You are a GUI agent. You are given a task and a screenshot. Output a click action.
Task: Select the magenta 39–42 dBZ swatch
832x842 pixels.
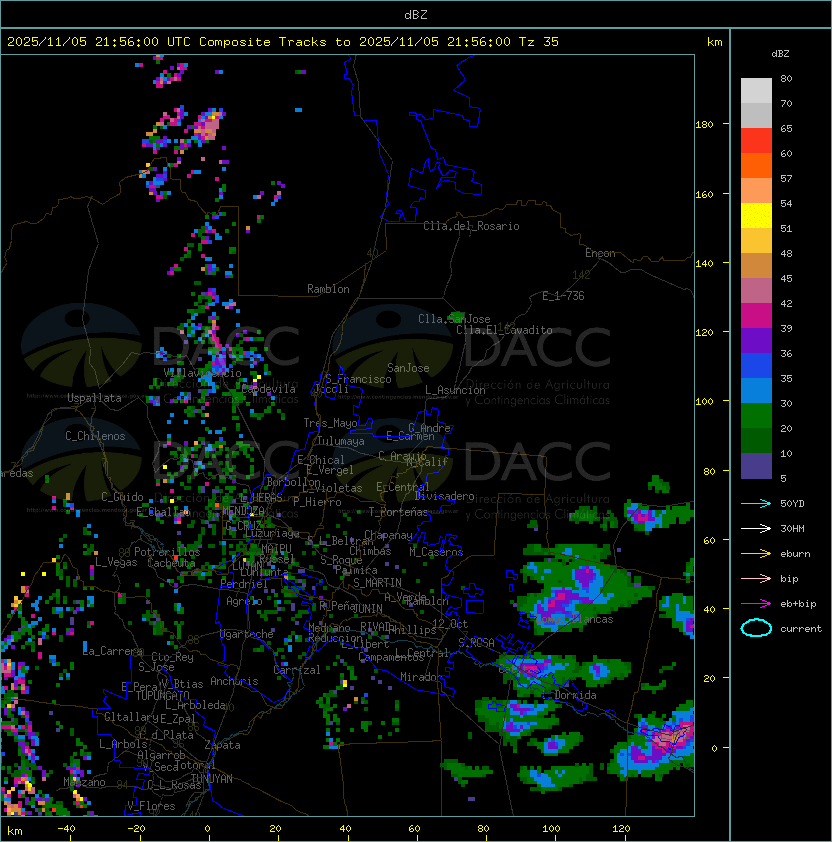756,316
